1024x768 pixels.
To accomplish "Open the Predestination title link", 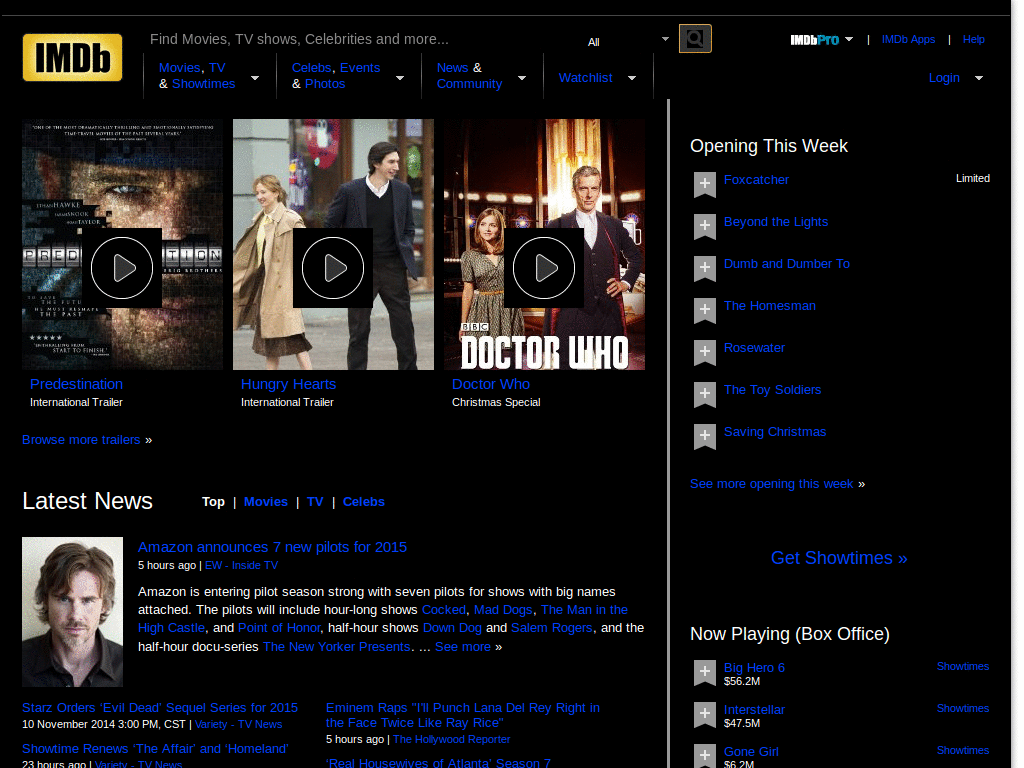I will [x=76, y=384].
